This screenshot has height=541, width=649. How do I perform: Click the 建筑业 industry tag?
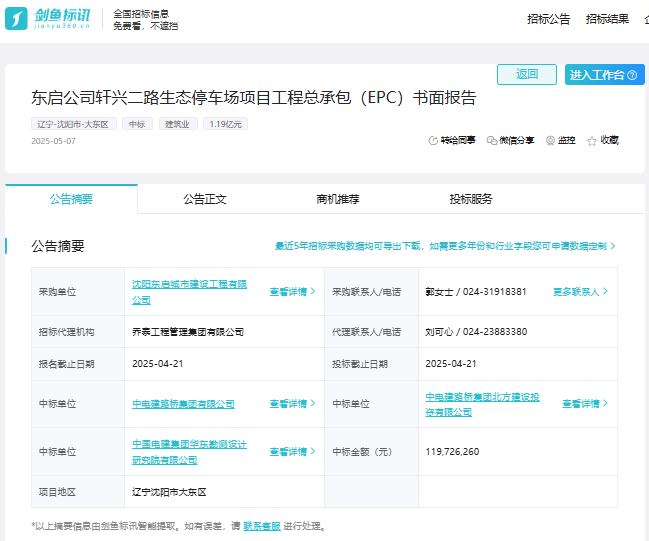coord(178,124)
